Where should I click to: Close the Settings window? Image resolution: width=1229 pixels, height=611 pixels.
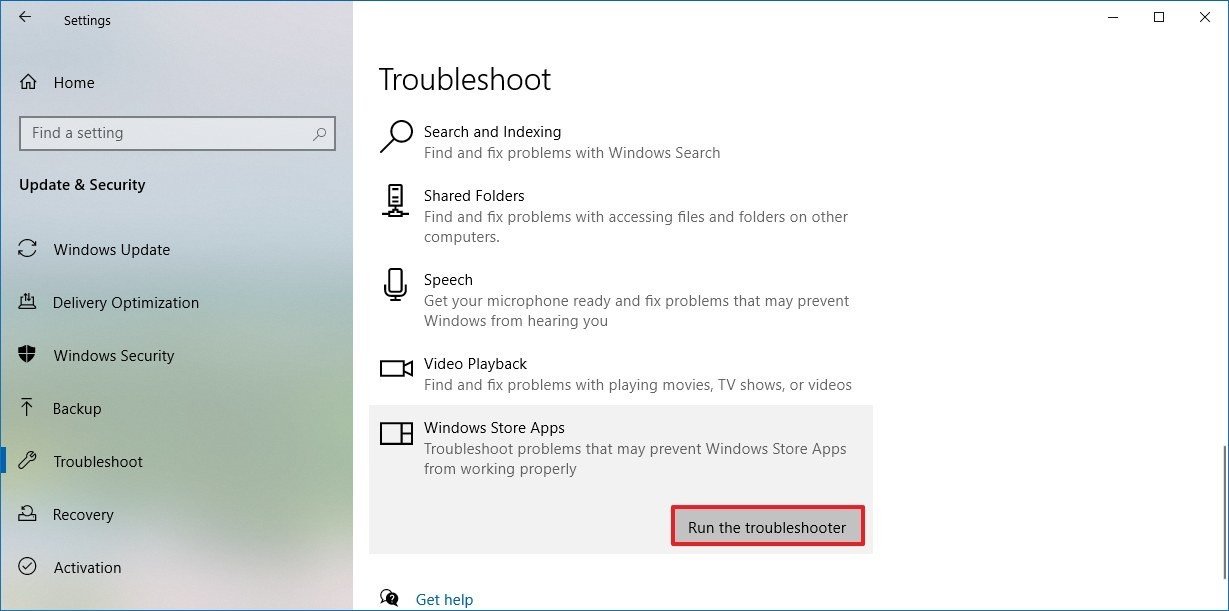tap(1205, 17)
